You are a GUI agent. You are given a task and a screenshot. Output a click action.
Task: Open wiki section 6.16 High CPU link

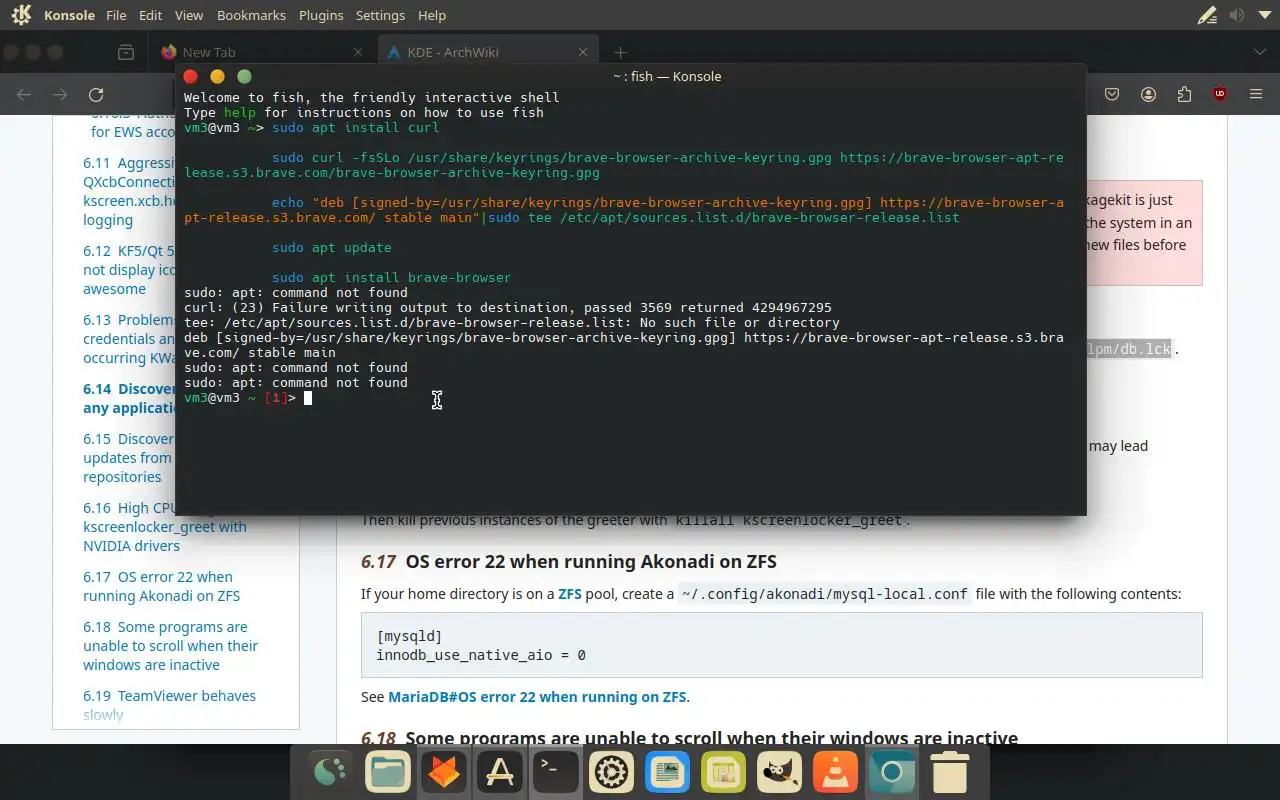point(164,527)
